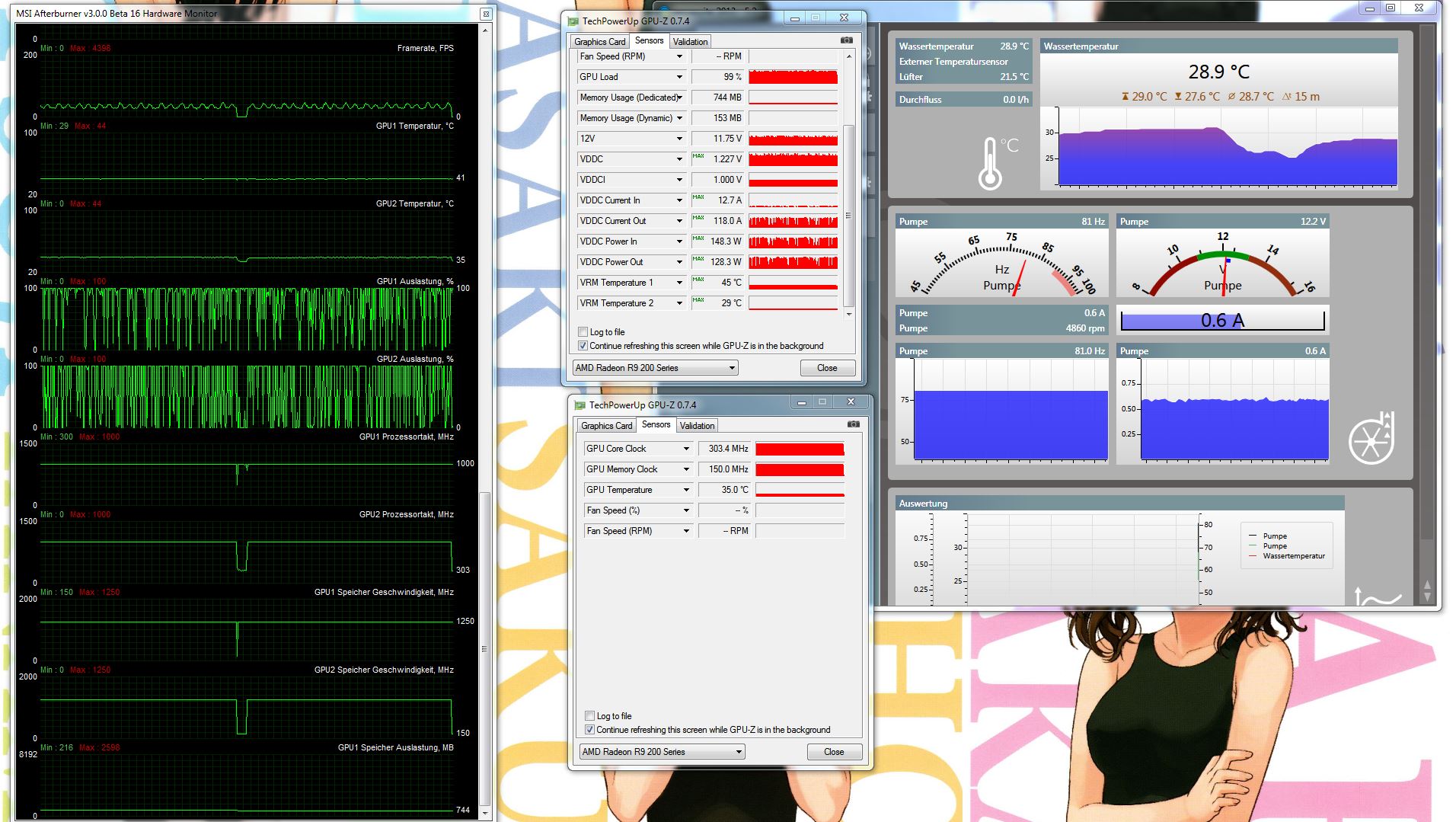
Task: Click the GPU2 Auslastung, % label in Afterburner
Action: click(415, 359)
